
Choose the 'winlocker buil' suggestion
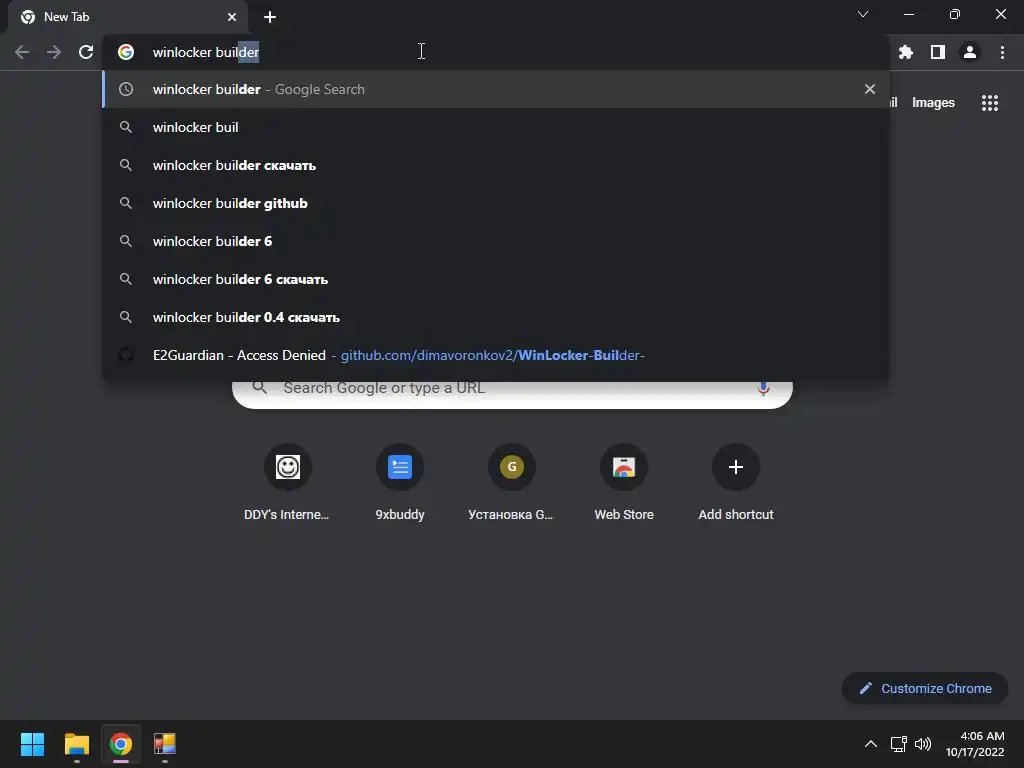[496, 127]
